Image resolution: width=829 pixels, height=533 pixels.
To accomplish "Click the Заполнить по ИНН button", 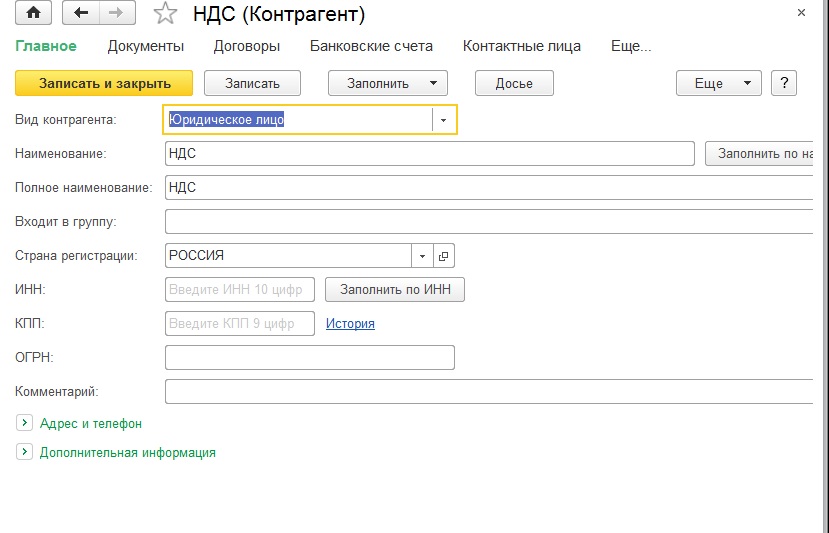I will coord(395,290).
